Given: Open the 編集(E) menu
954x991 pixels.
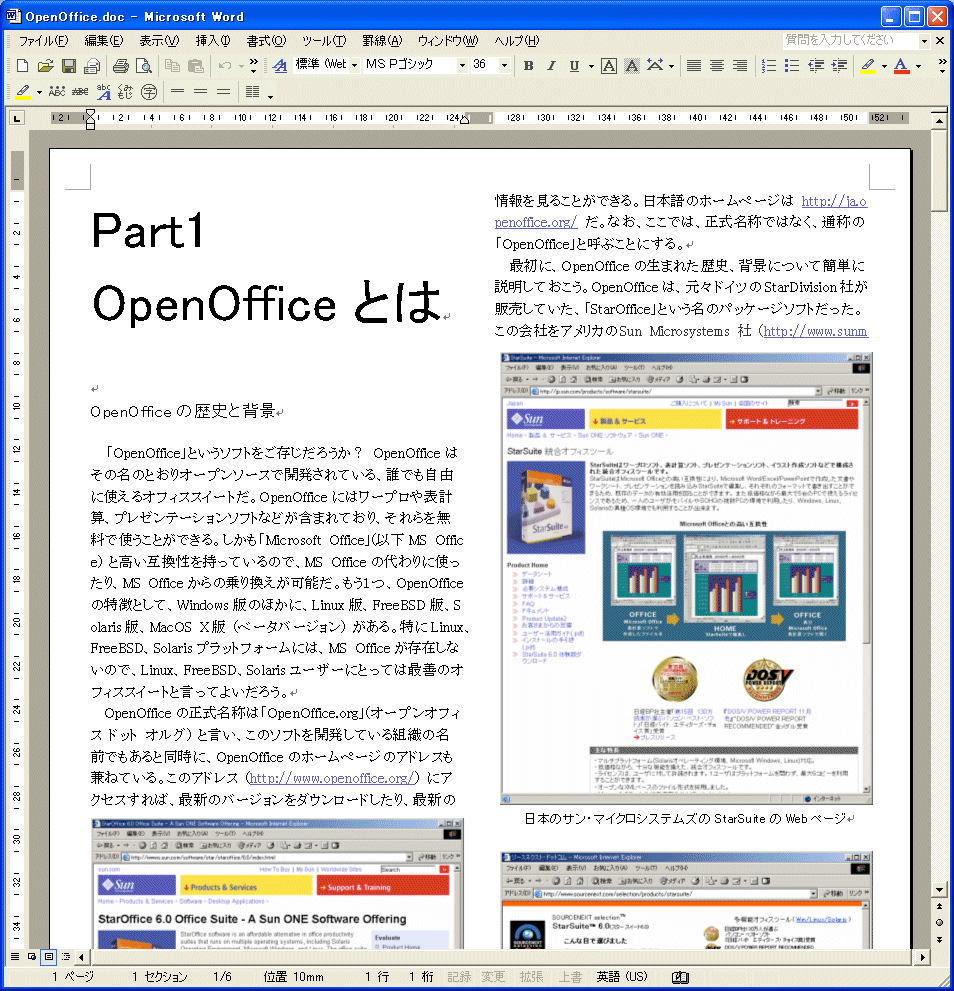Looking at the screenshot, I should pos(104,40).
